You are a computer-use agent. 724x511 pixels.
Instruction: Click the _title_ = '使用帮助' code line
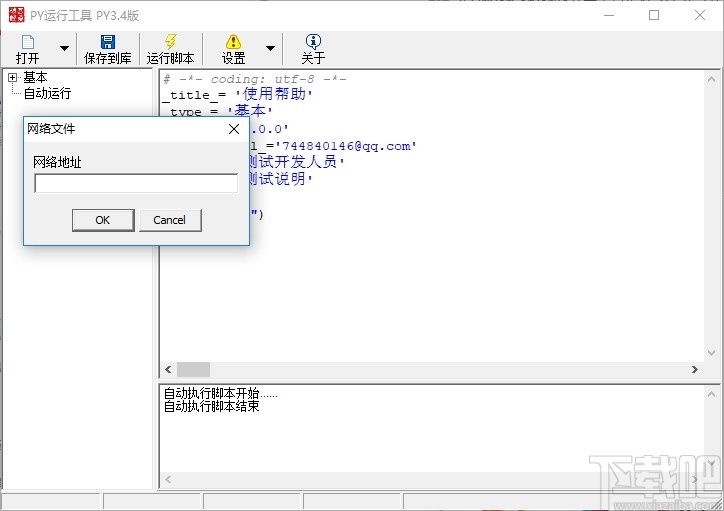click(237, 95)
